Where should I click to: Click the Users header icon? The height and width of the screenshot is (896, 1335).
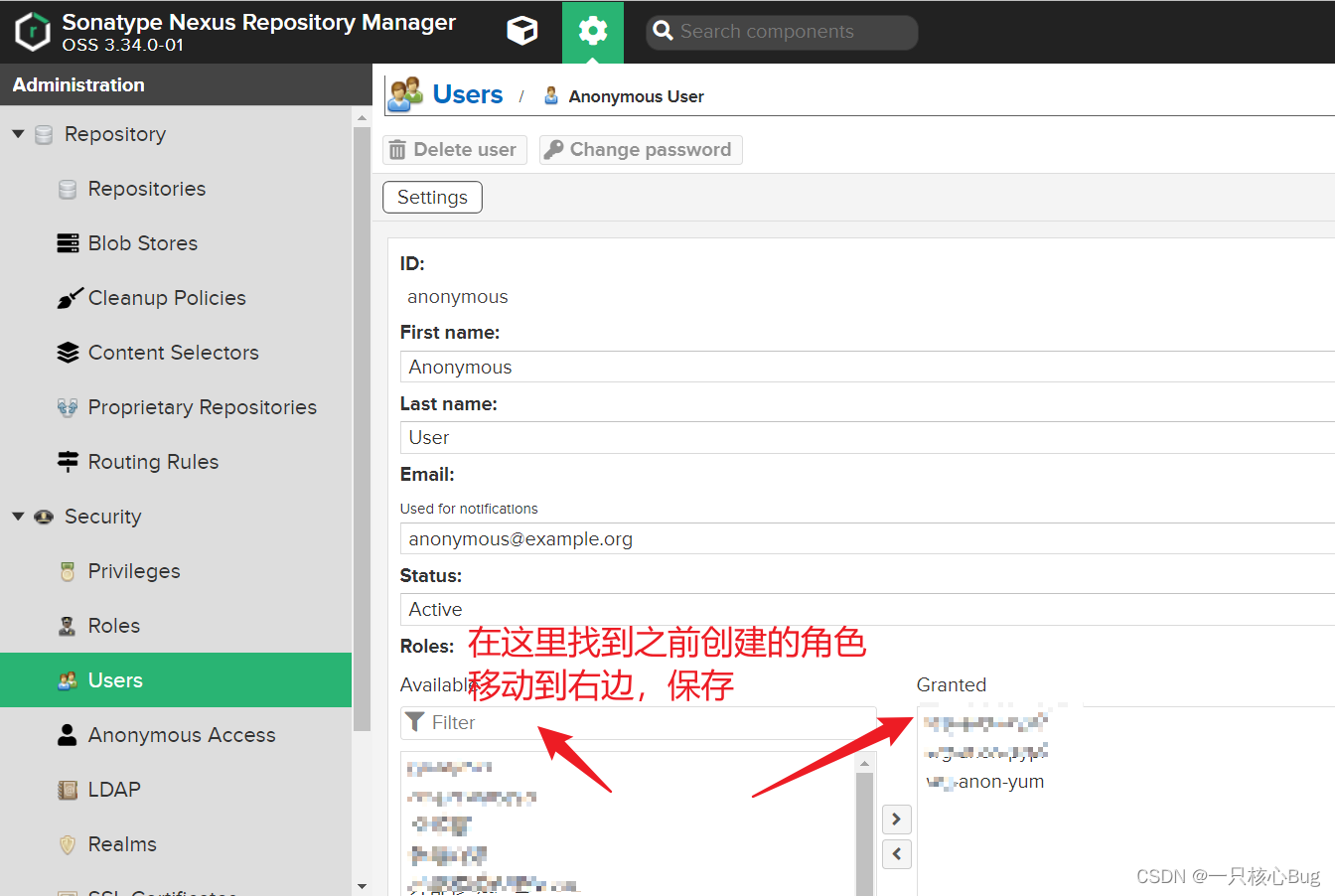[405, 94]
